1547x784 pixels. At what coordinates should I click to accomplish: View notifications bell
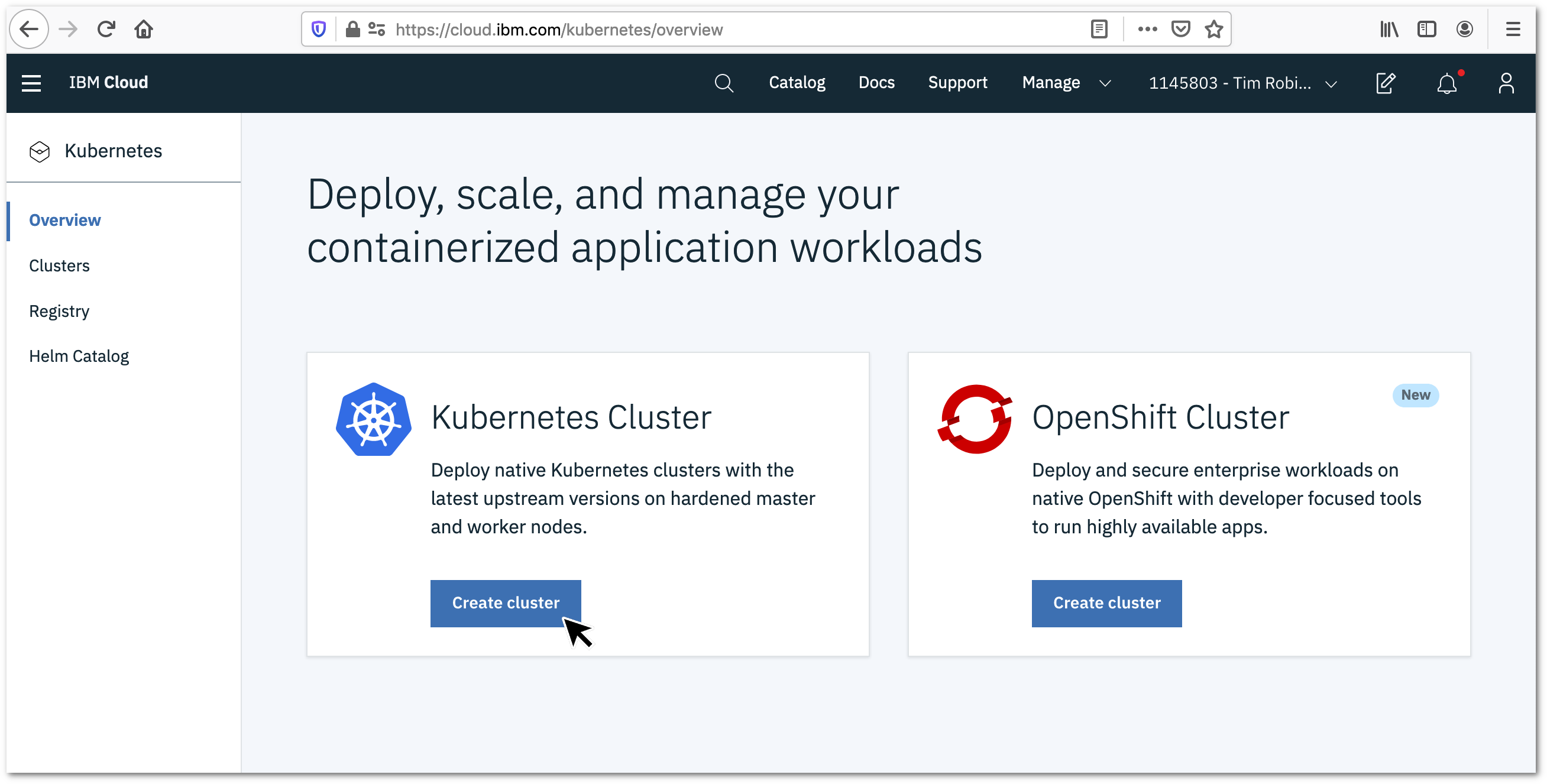click(1446, 83)
